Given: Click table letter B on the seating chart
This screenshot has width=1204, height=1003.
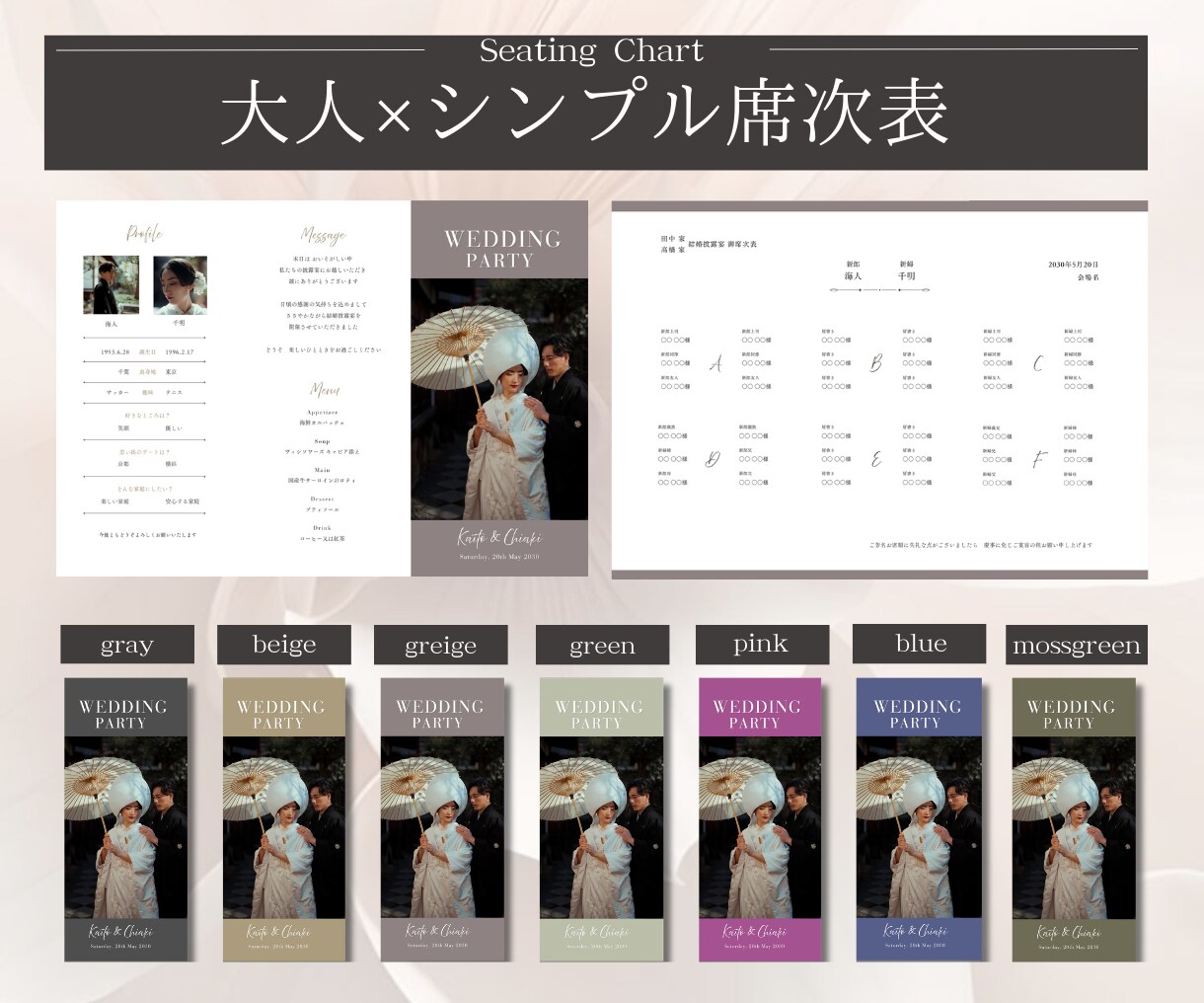Looking at the screenshot, I should click(876, 364).
